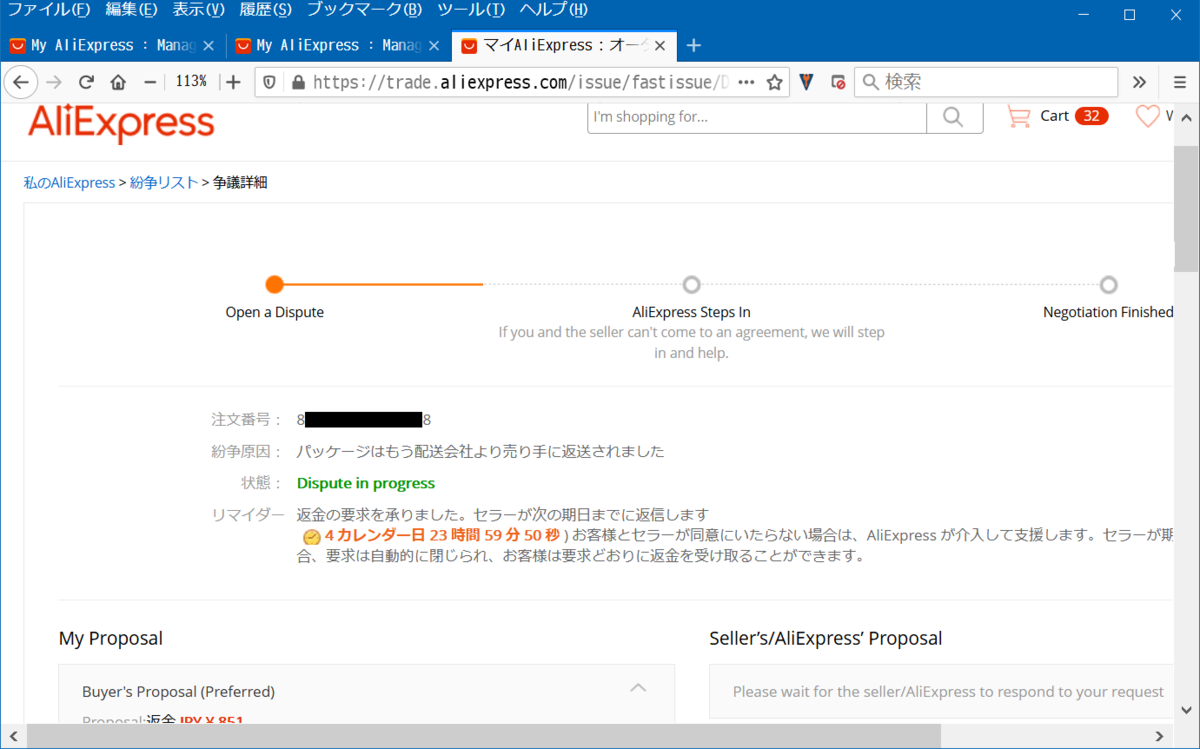Viewport: 1200px width, 749px height.
Task: Click the Seller's/AliExpress' Proposal heading
Action: (826, 638)
